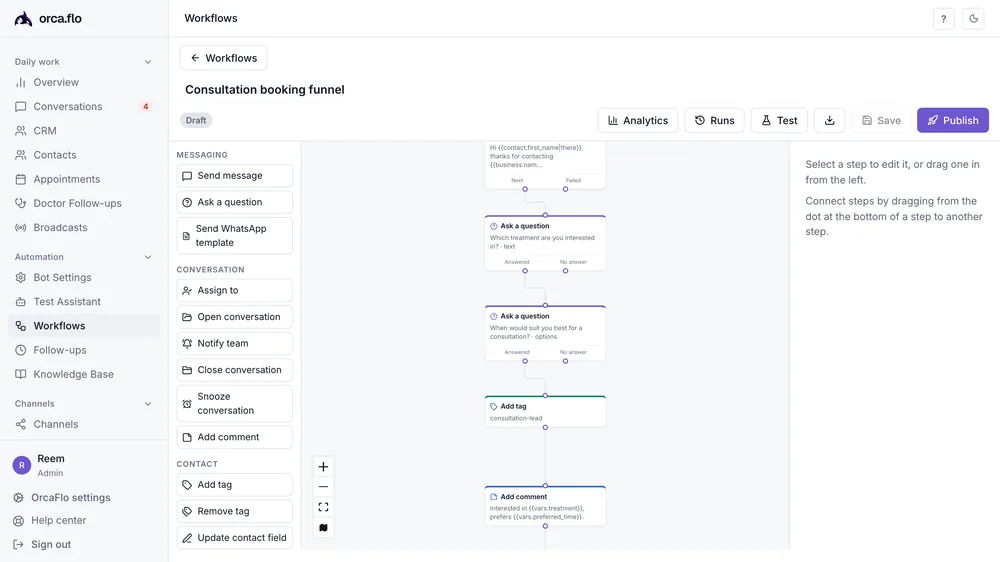Test the workflow
This screenshot has width=1000, height=562.
pos(779,121)
